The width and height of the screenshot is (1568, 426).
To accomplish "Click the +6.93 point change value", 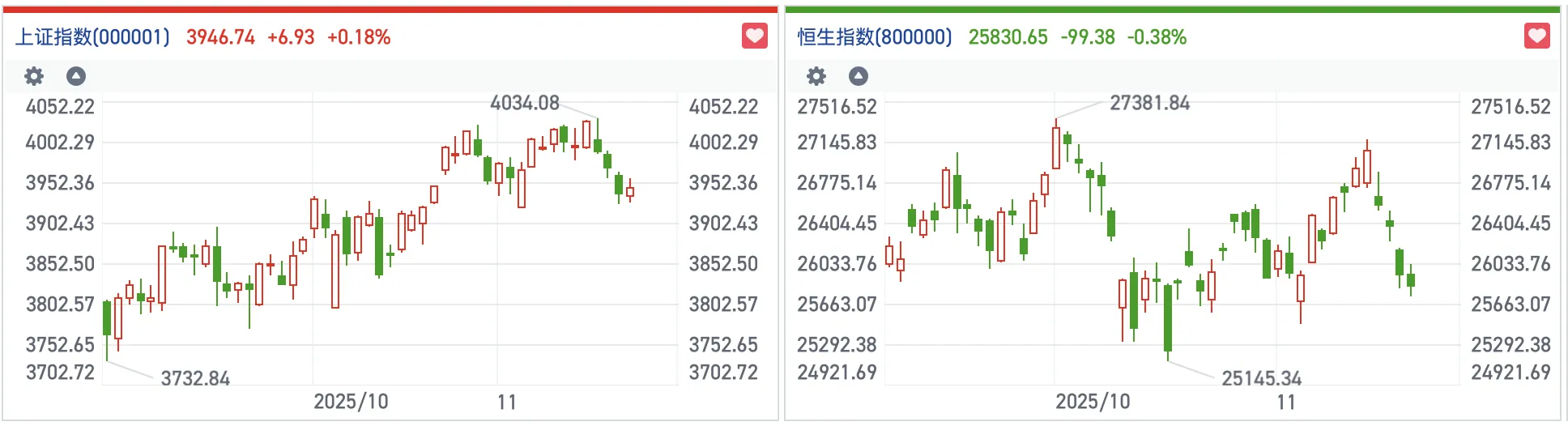I will [291, 37].
